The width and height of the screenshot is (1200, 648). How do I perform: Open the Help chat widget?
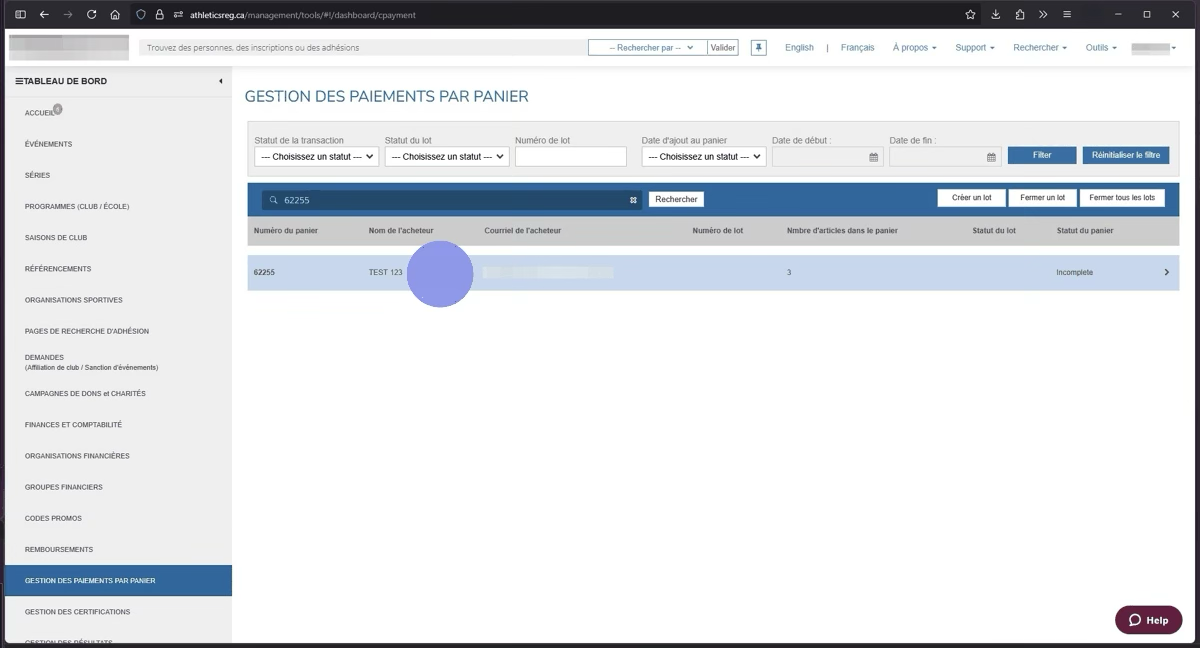[x=1148, y=620]
